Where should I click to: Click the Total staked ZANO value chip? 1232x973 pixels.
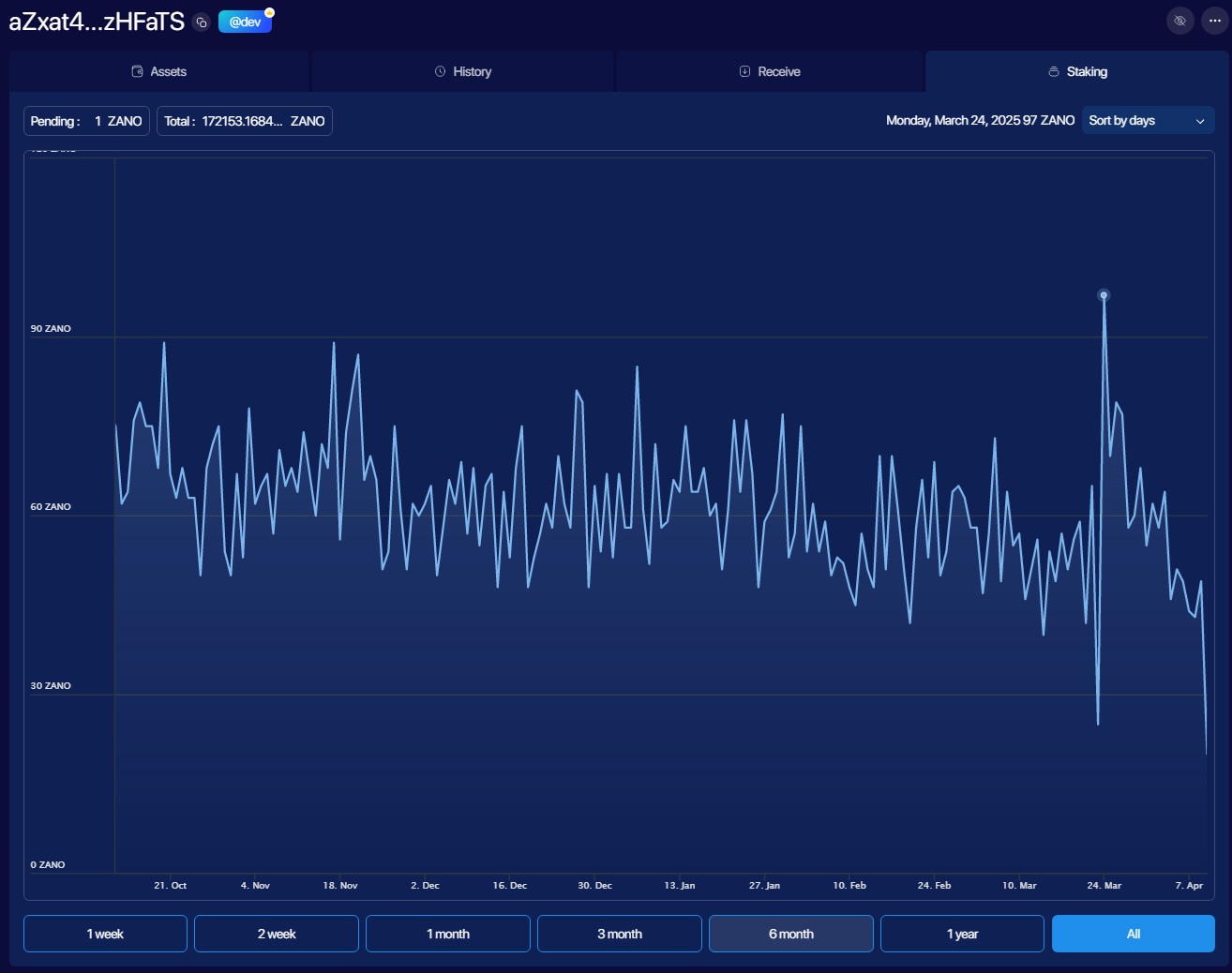[x=244, y=121]
